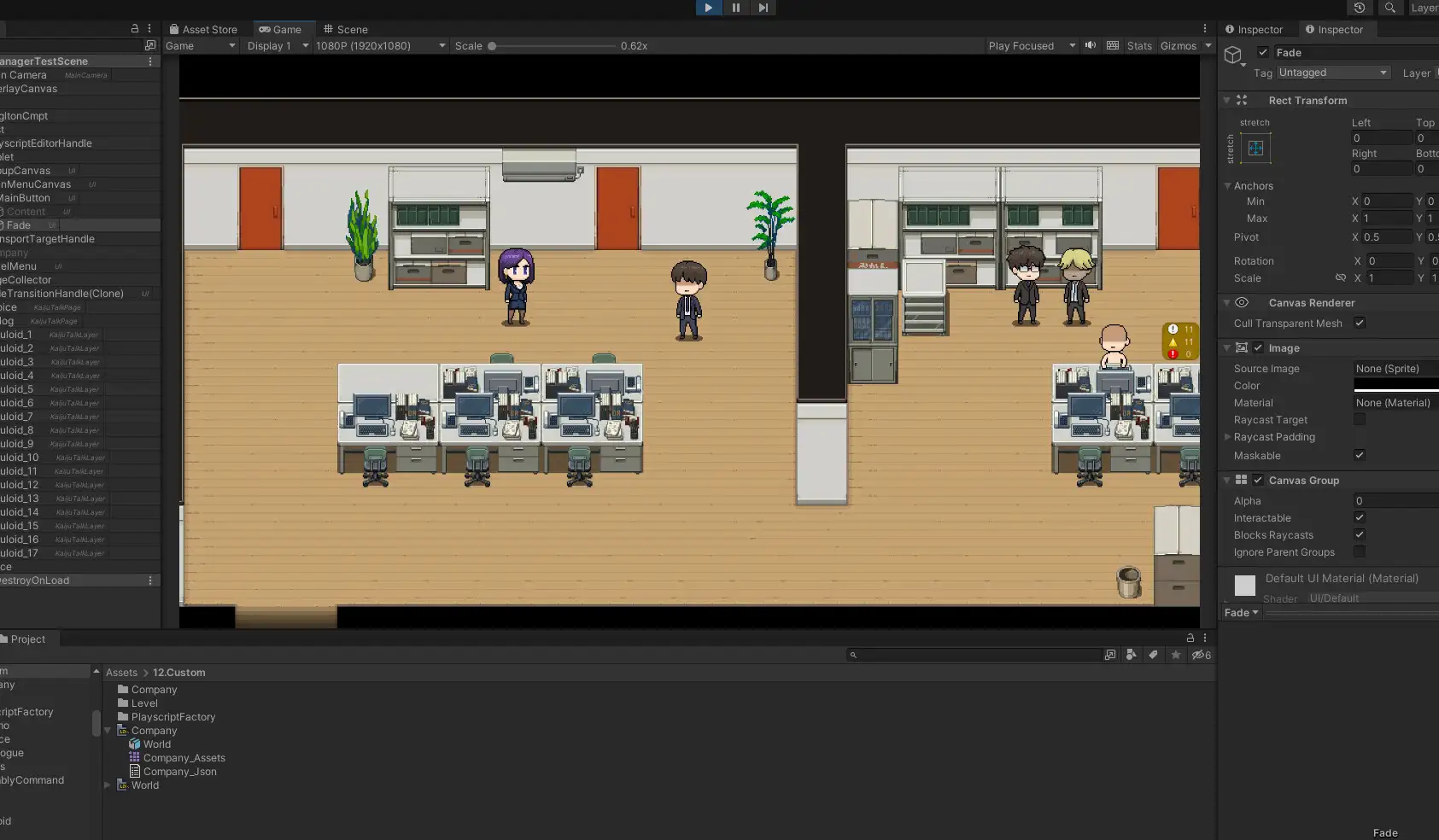
Task: Click the favorites star icon in Project
Action: pos(1176,655)
